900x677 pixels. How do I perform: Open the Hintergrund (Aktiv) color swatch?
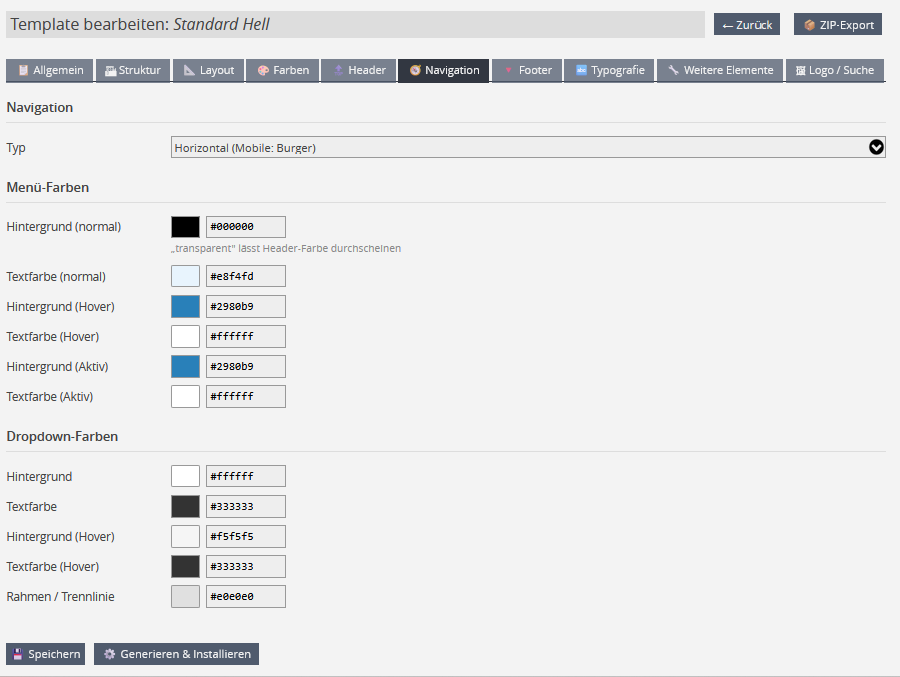[185, 366]
